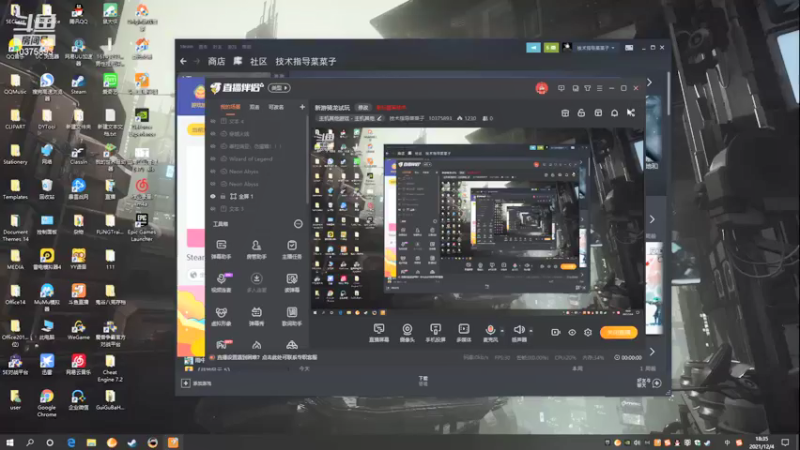
Task: Click the green friends button in Steam header
Action: 551,47
